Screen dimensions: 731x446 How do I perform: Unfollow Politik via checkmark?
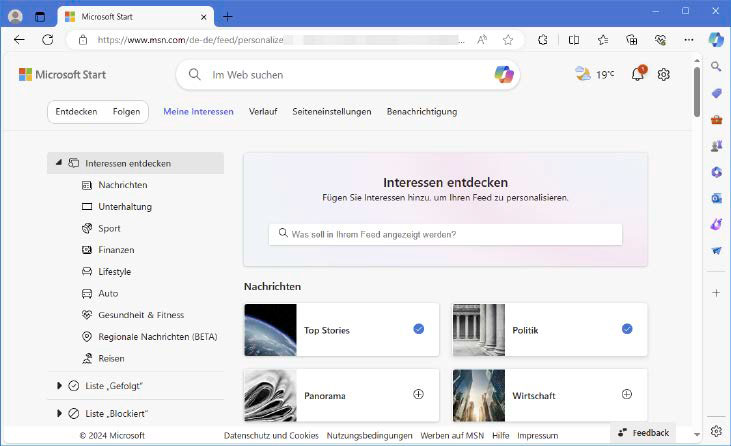click(x=627, y=329)
